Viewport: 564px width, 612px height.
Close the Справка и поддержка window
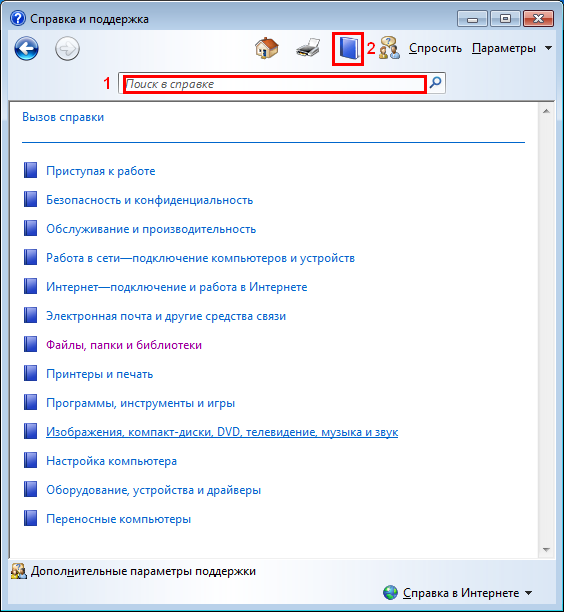539,18
